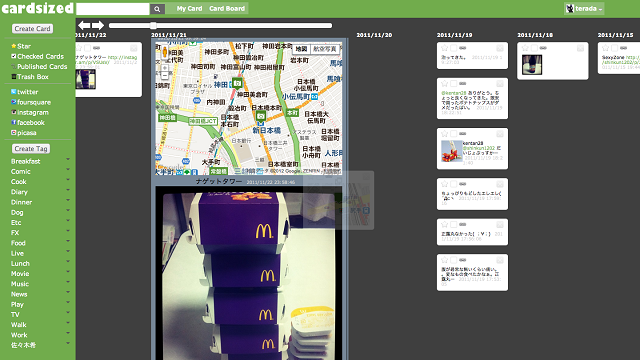The image size is (640, 360).
Task: Click the terada user avatar icon
Action: (x=570, y=8)
